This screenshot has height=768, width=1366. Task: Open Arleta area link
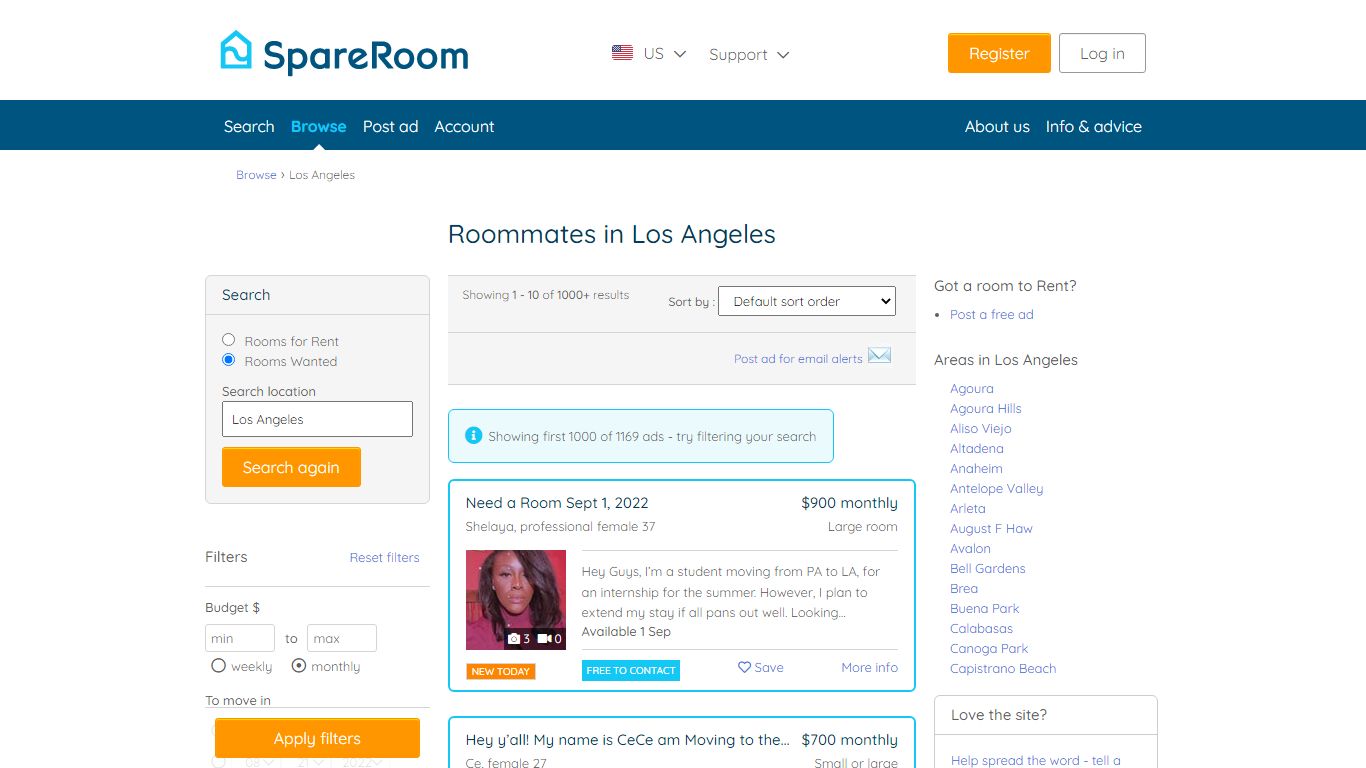pyautogui.click(x=968, y=508)
